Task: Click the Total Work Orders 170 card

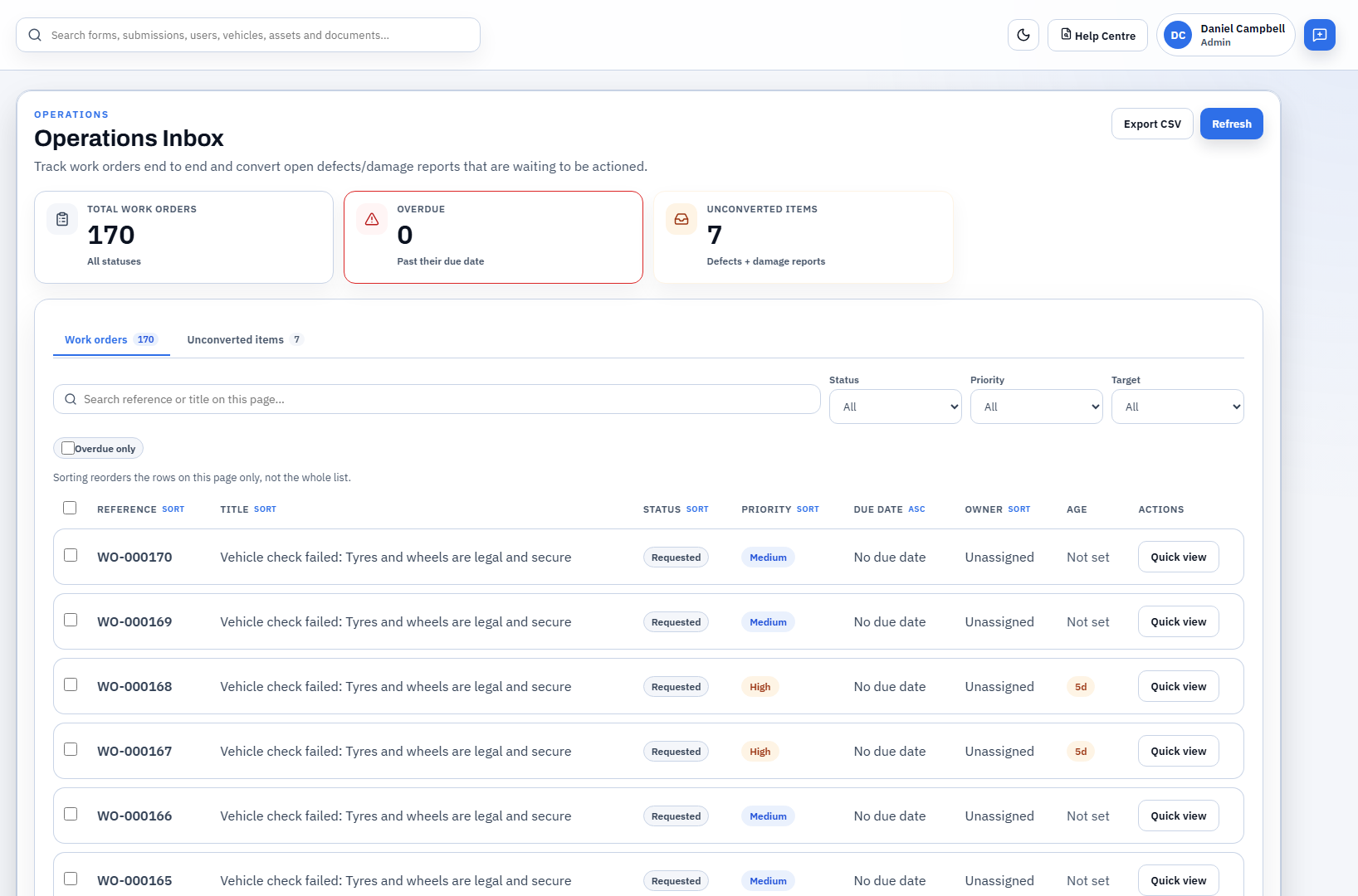Action: click(183, 237)
